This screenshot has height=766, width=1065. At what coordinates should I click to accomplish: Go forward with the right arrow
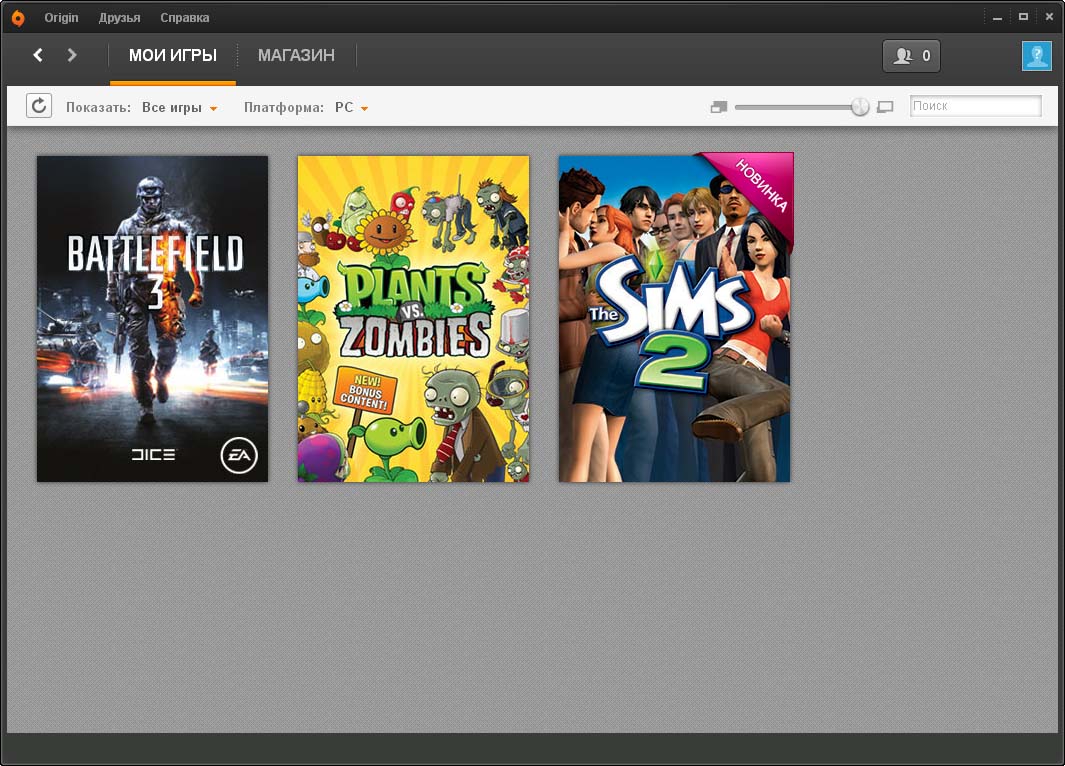point(72,55)
